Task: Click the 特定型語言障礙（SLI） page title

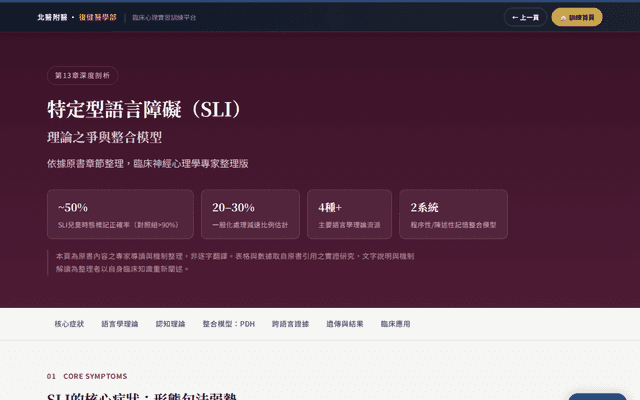Action: pyautogui.click(x=144, y=109)
